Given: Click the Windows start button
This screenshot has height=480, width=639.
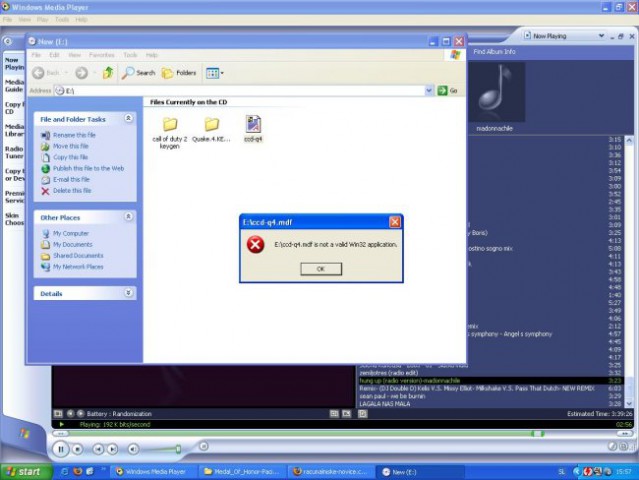Looking at the screenshot, I should [x=26, y=472].
